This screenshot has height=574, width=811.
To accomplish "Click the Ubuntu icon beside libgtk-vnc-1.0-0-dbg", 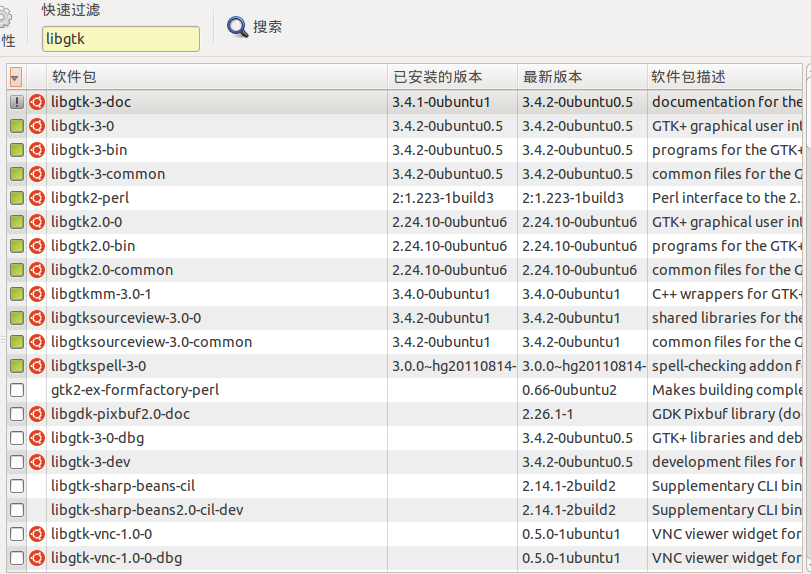I will click(37, 558).
